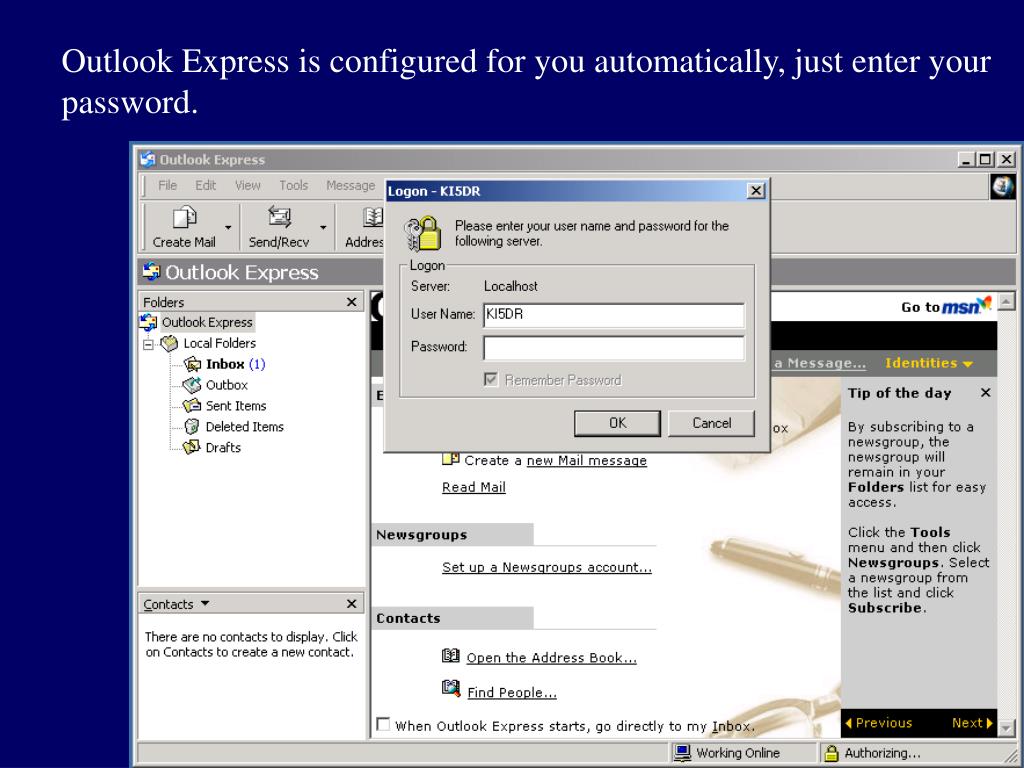
Task: Collapse the Local Folders tree node
Action: (x=148, y=344)
